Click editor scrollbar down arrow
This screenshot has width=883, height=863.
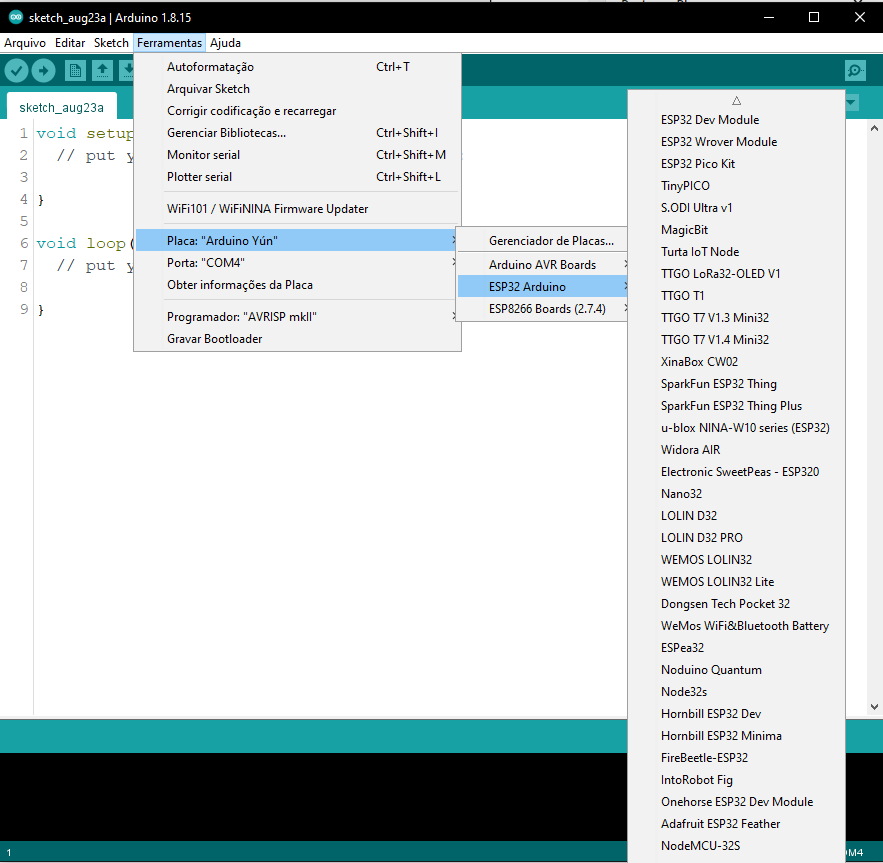click(x=874, y=706)
